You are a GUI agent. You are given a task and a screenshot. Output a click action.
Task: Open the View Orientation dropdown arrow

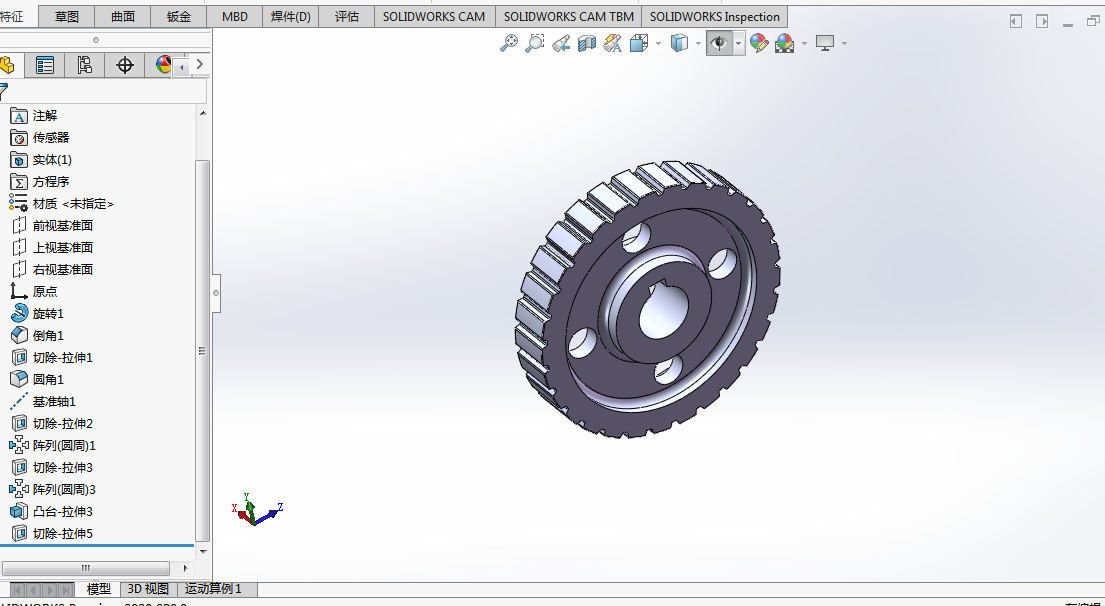coord(658,44)
